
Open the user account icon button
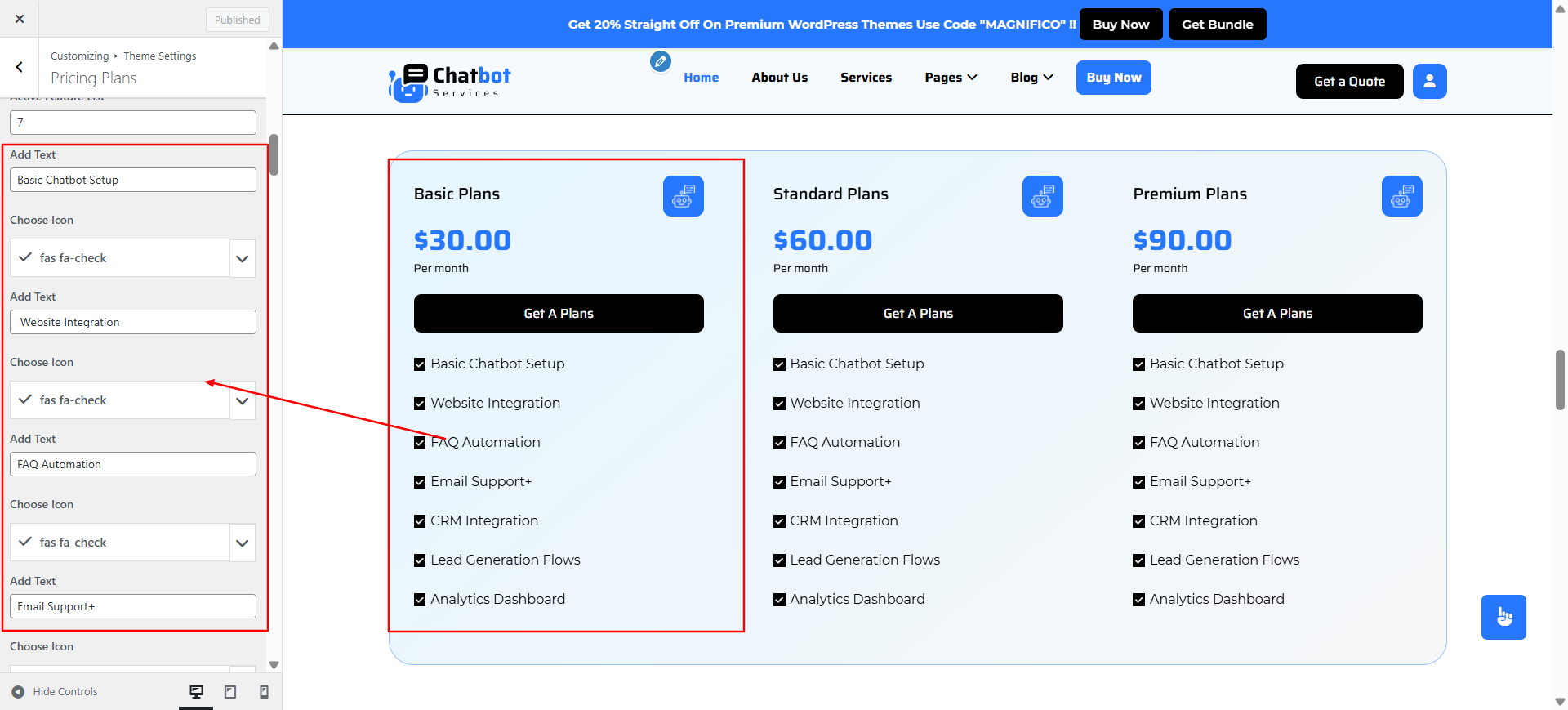pos(1430,81)
